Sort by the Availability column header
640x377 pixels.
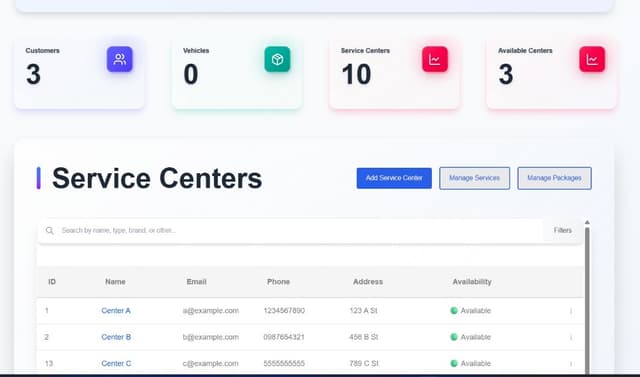point(472,282)
